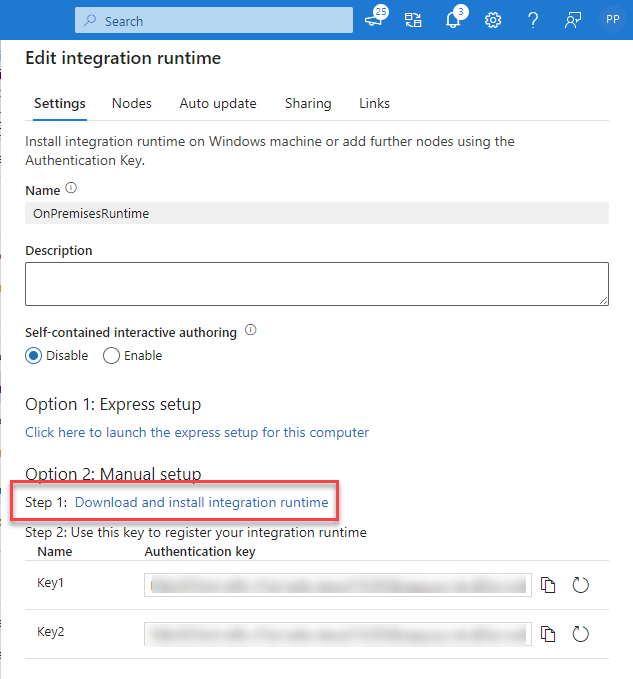Open the PP account avatar

(612, 19)
